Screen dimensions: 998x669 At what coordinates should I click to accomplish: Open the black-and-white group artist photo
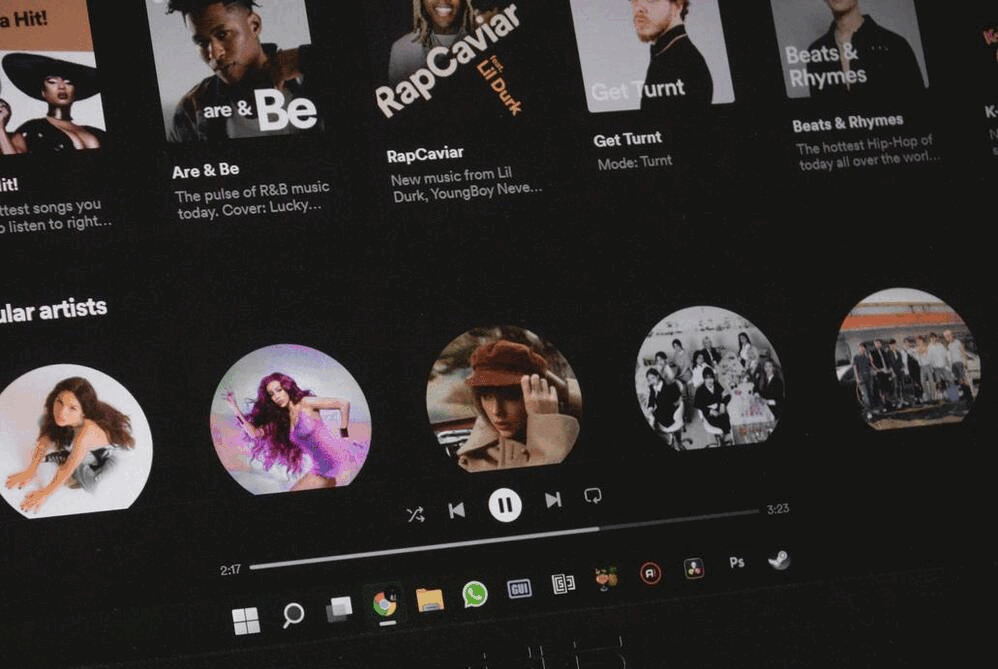click(x=710, y=378)
